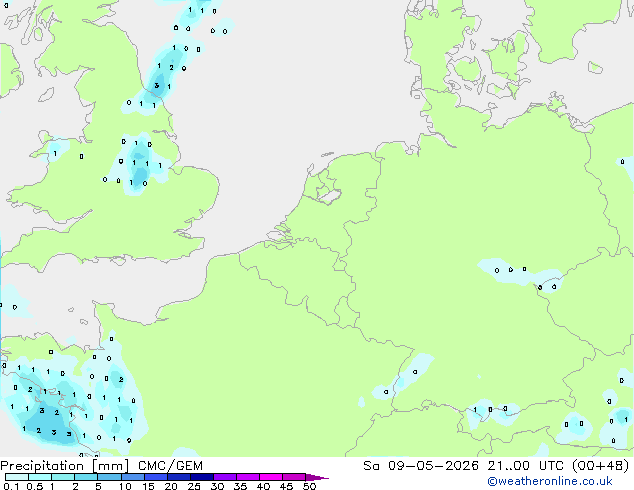The image size is (634, 490).
Task: Select the 15 to 20 mm legend swatch
Action: pyautogui.click(x=155, y=477)
